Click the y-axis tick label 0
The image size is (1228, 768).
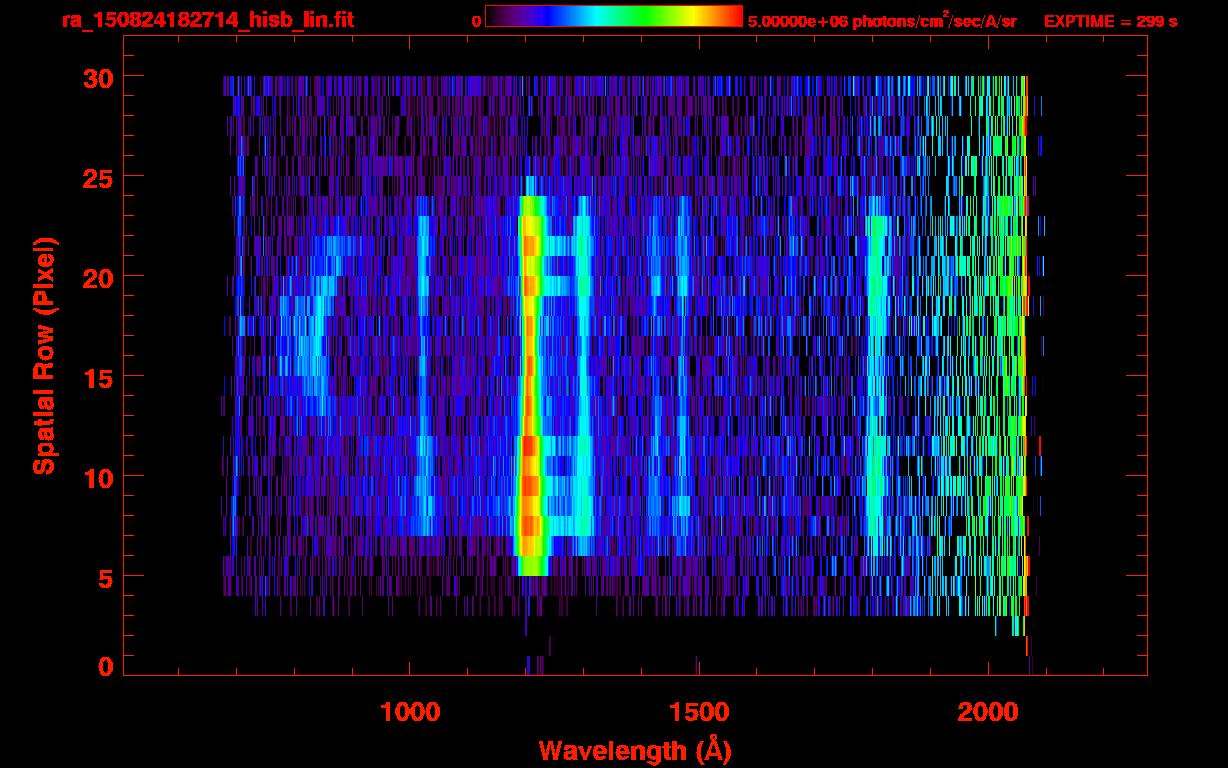(105, 667)
